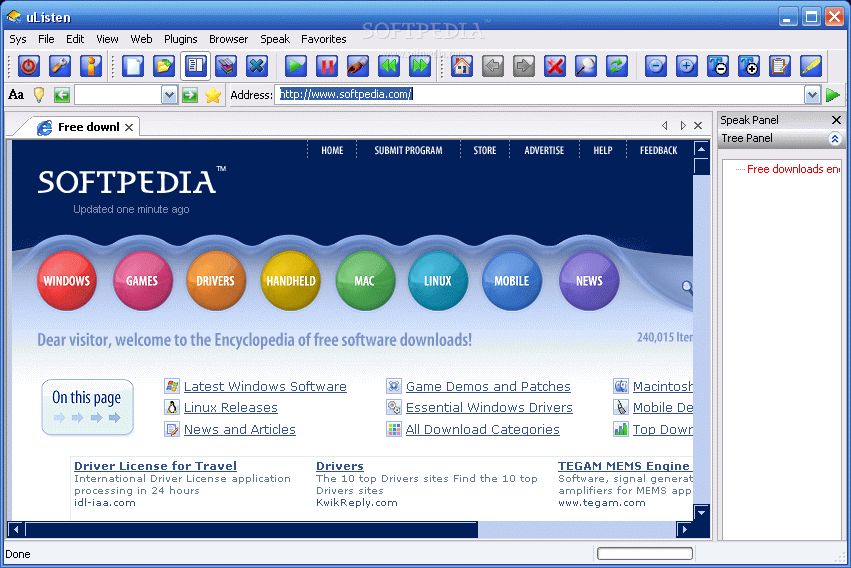Screen dimensions: 851x568
Task: Close the 'Free downl' tab
Action: (129, 127)
